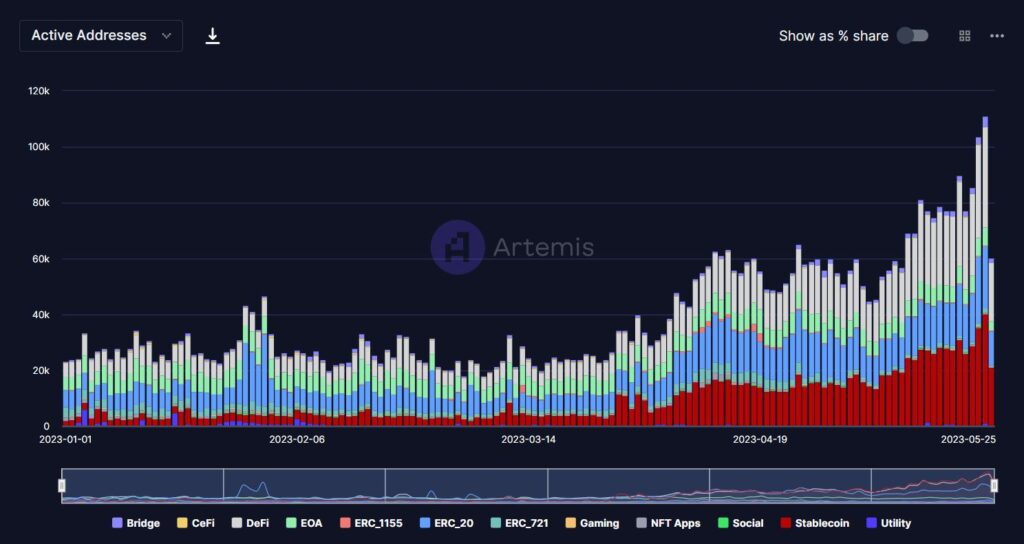Viewport: 1024px width, 544px height.
Task: Toggle NFT Apps in the legend
Action: 668,523
